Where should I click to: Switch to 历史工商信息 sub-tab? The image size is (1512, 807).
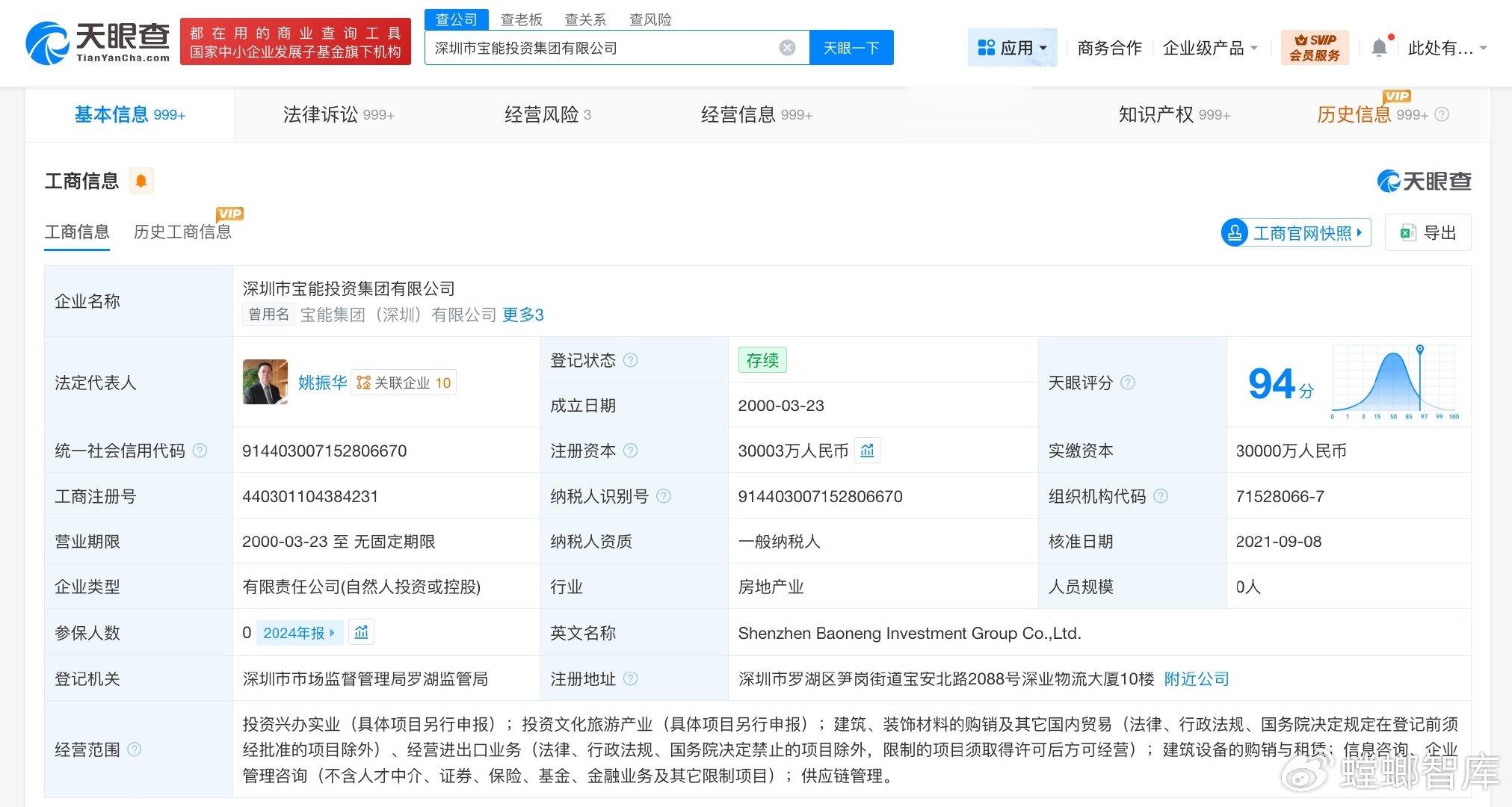[x=182, y=232]
